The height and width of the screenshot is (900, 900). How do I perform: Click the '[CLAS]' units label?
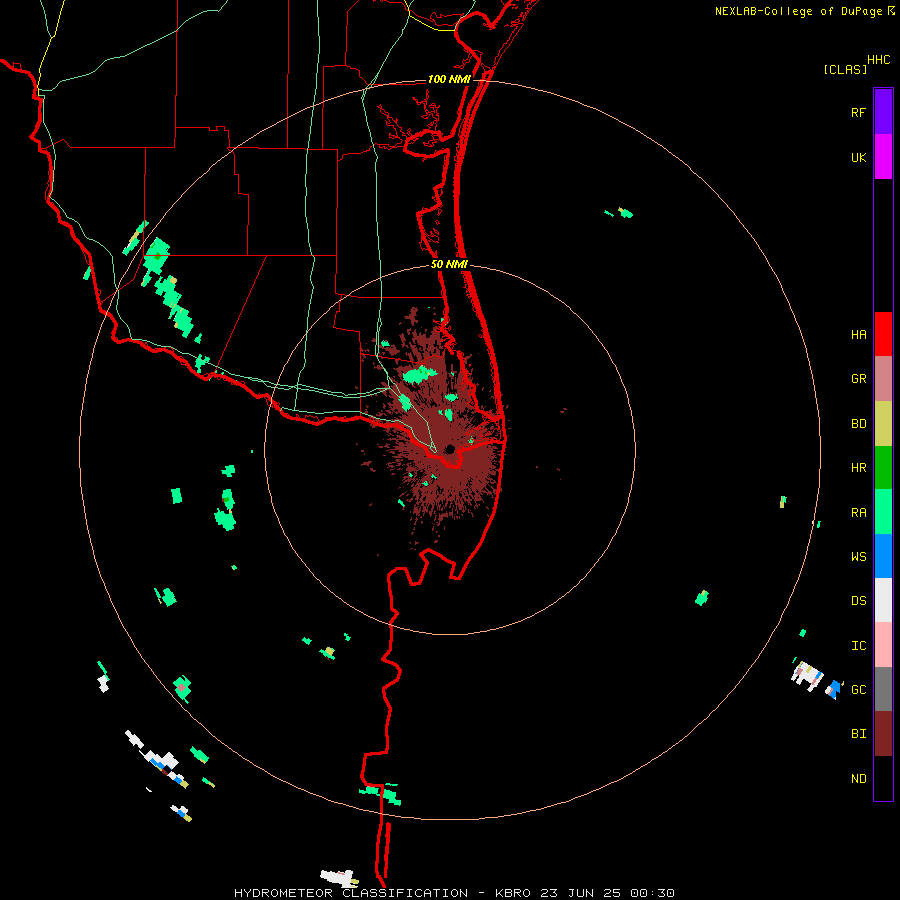coord(845,70)
